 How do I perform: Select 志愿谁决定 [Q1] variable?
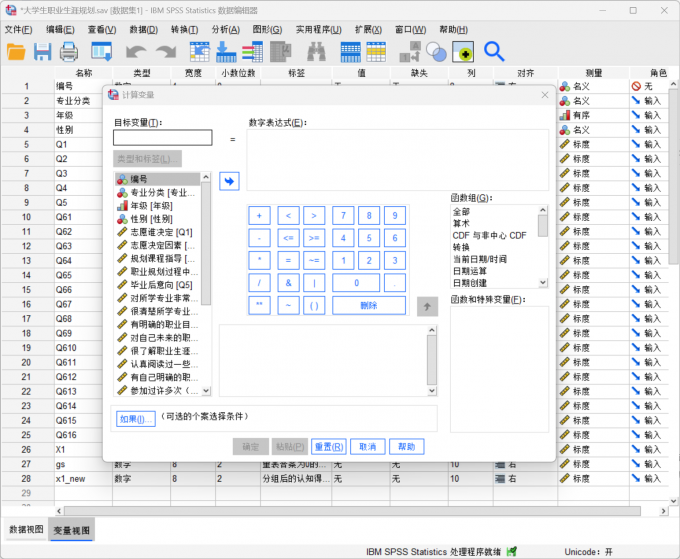pos(157,232)
